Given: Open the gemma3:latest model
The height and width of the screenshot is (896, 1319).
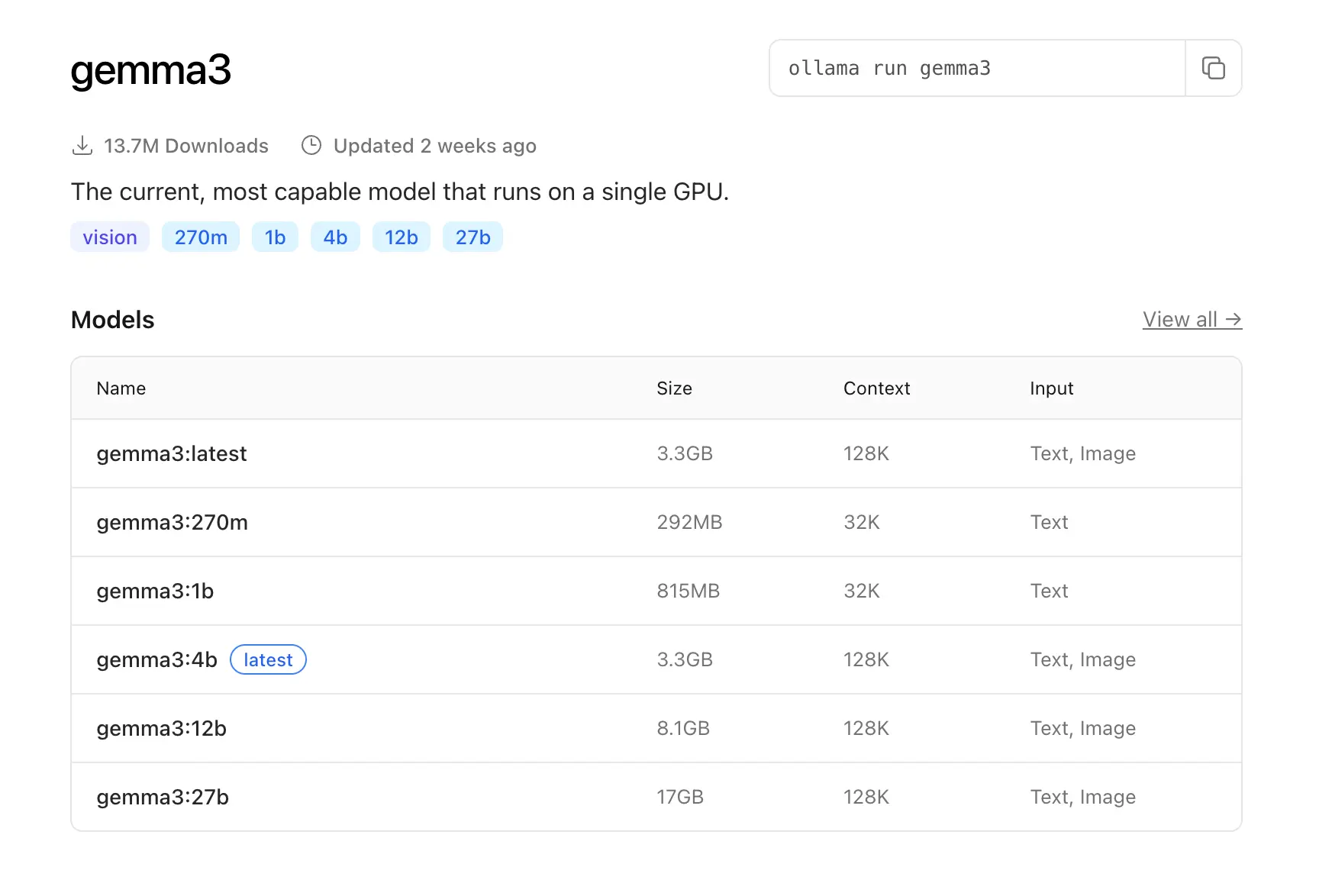Looking at the screenshot, I should 172,454.
